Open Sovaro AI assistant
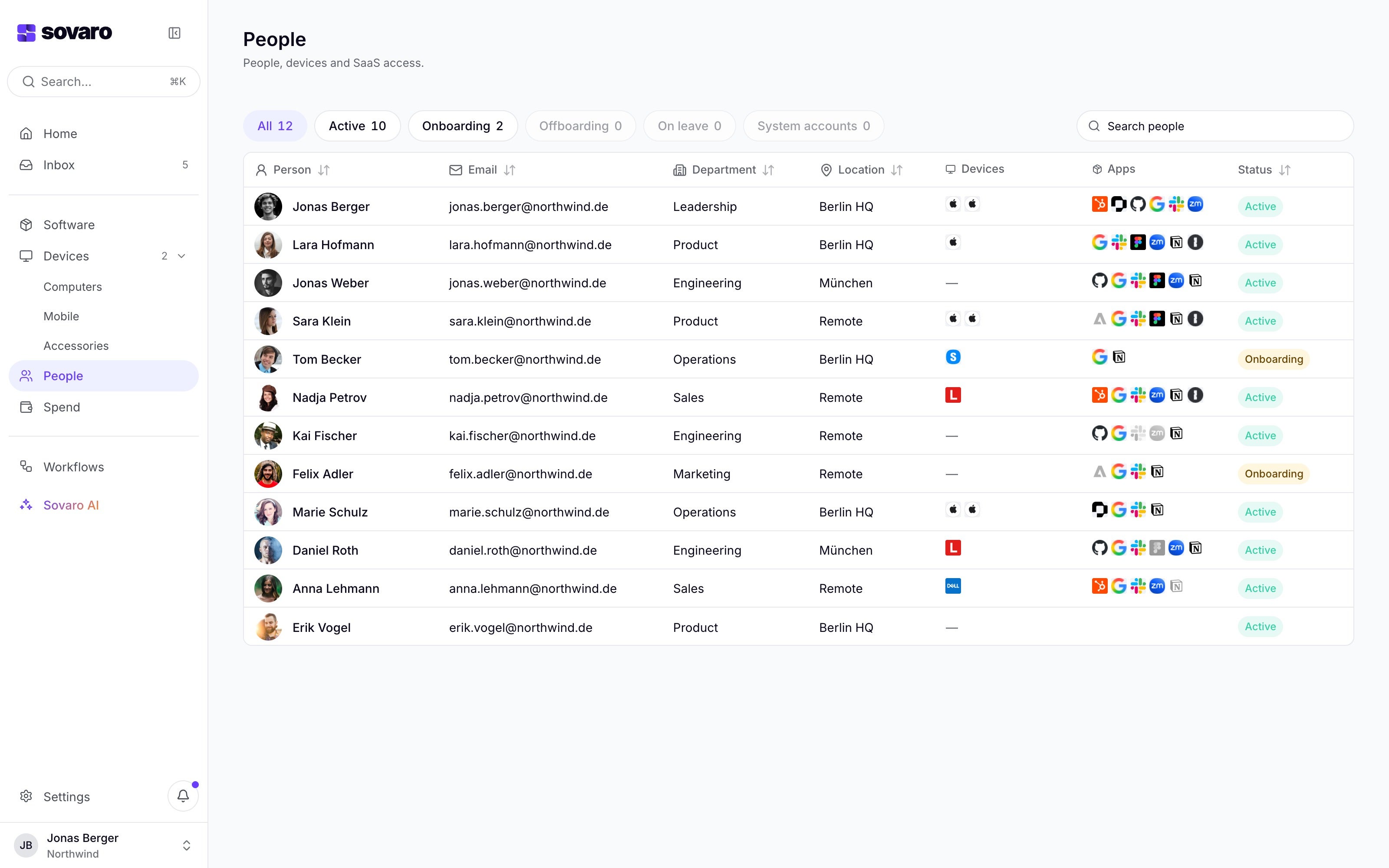This screenshot has width=1389, height=868. [103, 505]
